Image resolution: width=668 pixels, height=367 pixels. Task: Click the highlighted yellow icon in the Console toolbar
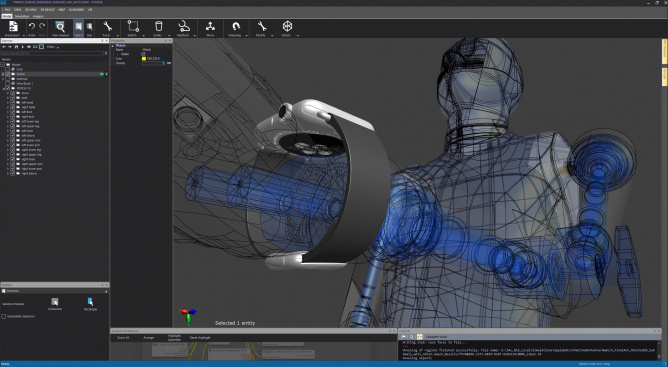pyautogui.click(x=419, y=337)
